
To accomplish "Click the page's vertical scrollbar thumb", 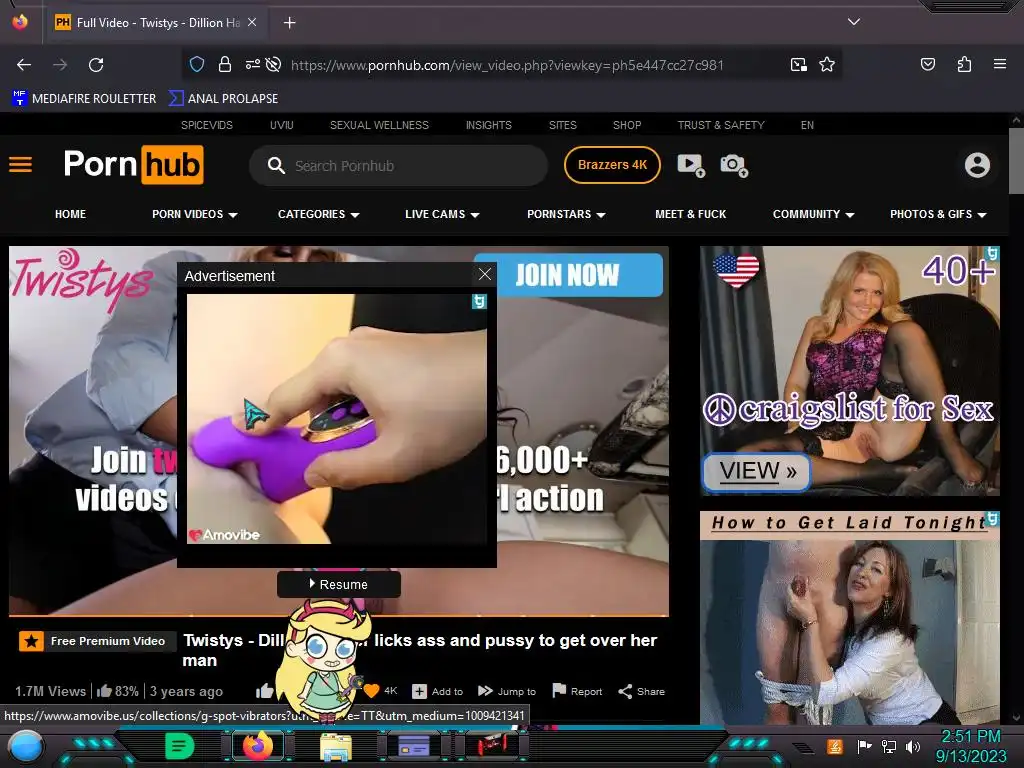I will coord(1016,160).
